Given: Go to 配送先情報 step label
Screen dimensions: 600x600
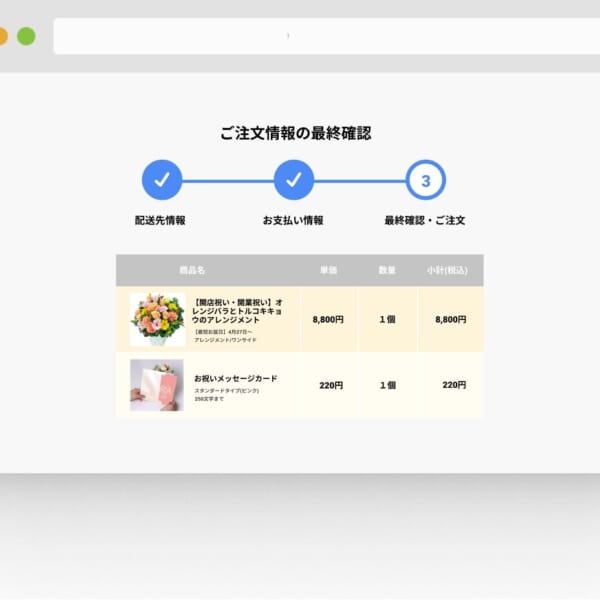Looking at the screenshot, I should coord(161,220).
